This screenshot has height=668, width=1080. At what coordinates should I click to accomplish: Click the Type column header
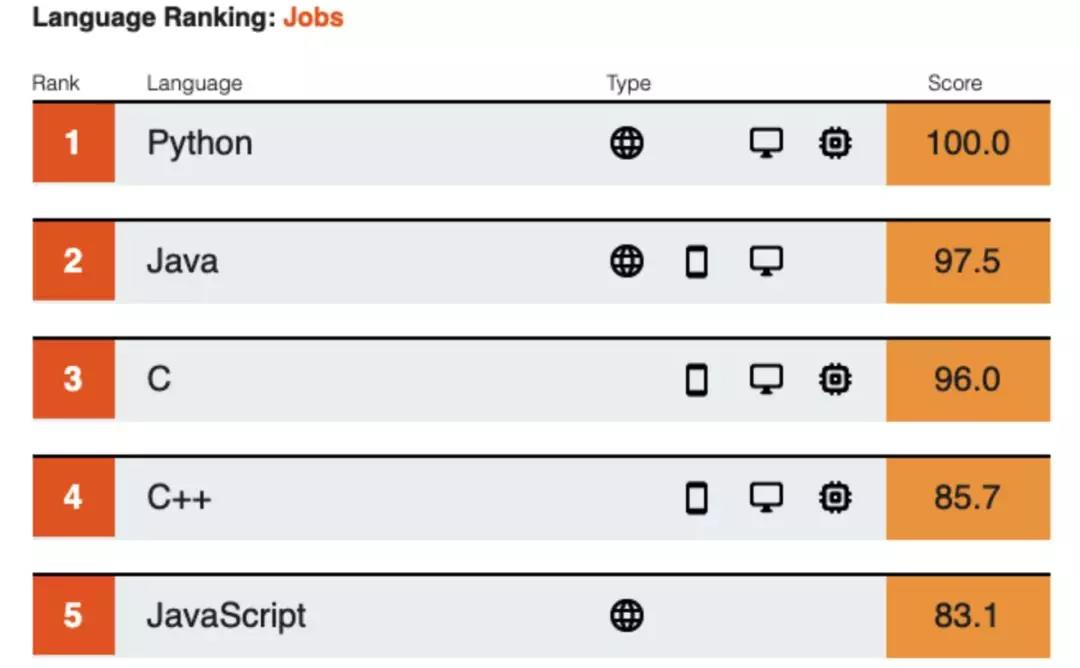click(628, 83)
